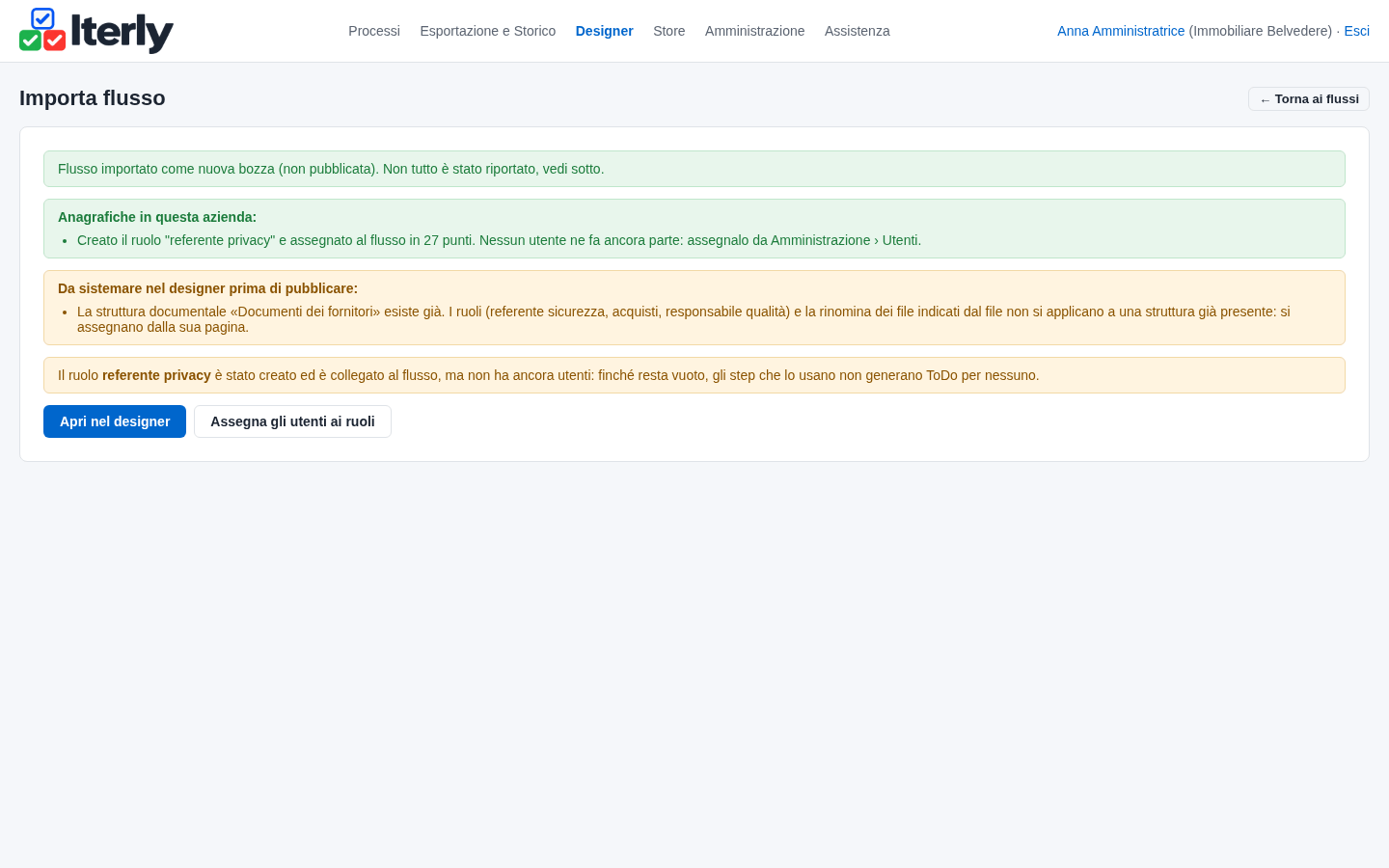Click the Iterly wordmark logo
Screen dimensions: 1389x868
click(x=123, y=33)
